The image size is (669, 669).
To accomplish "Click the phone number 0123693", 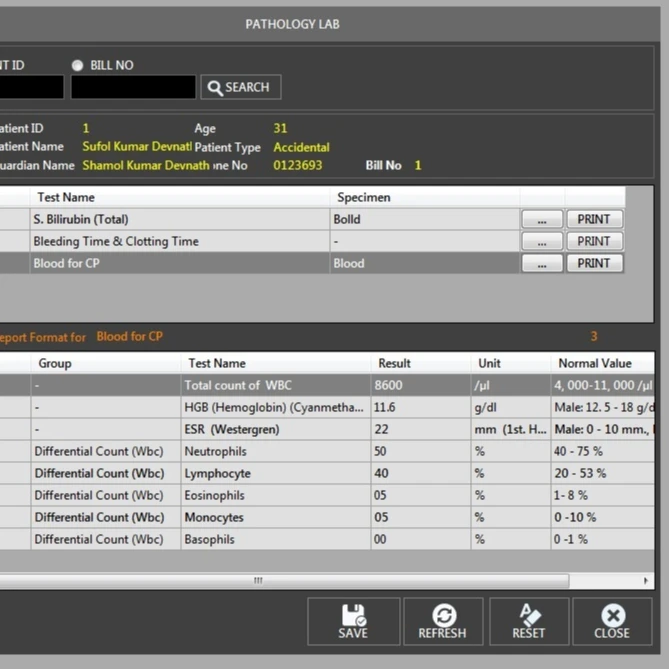I will pyautogui.click(x=297, y=166).
